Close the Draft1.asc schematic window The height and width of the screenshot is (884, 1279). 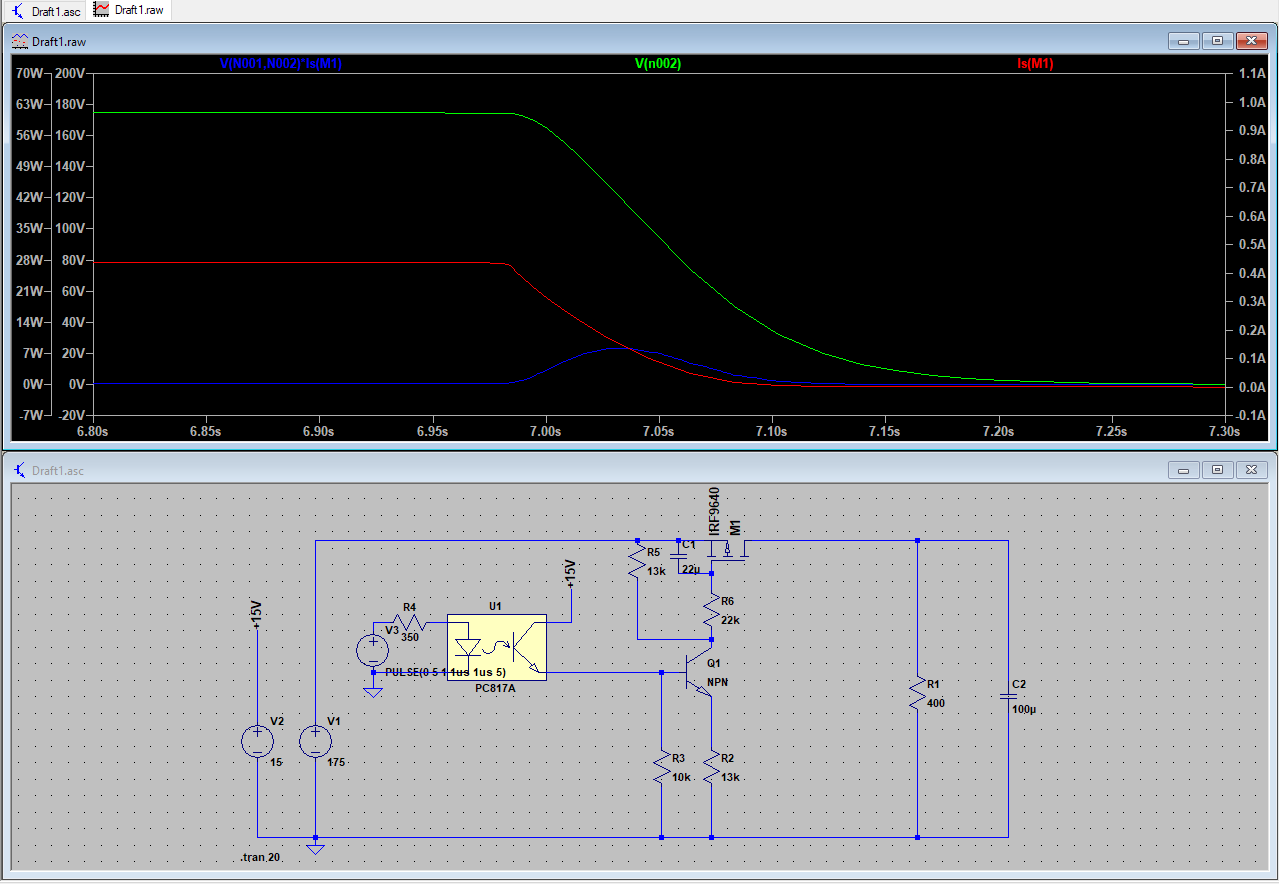pyautogui.click(x=1252, y=469)
